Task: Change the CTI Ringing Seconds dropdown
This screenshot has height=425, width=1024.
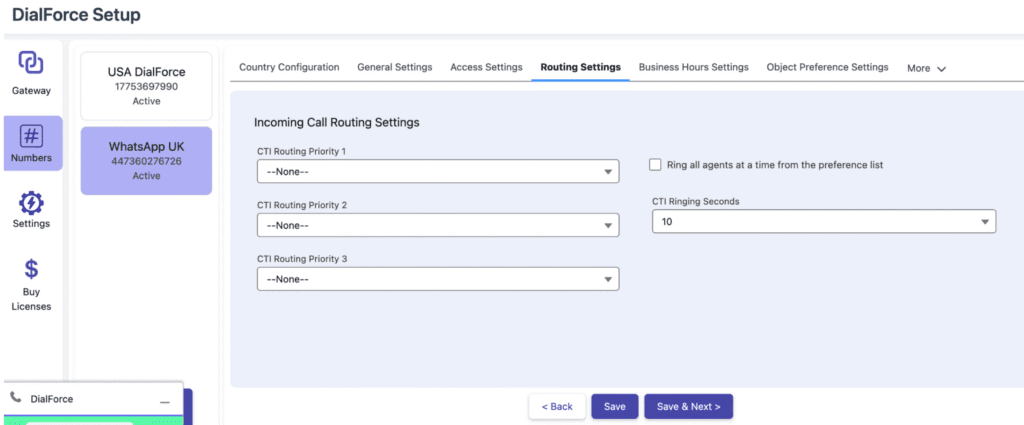Action: 823,221
